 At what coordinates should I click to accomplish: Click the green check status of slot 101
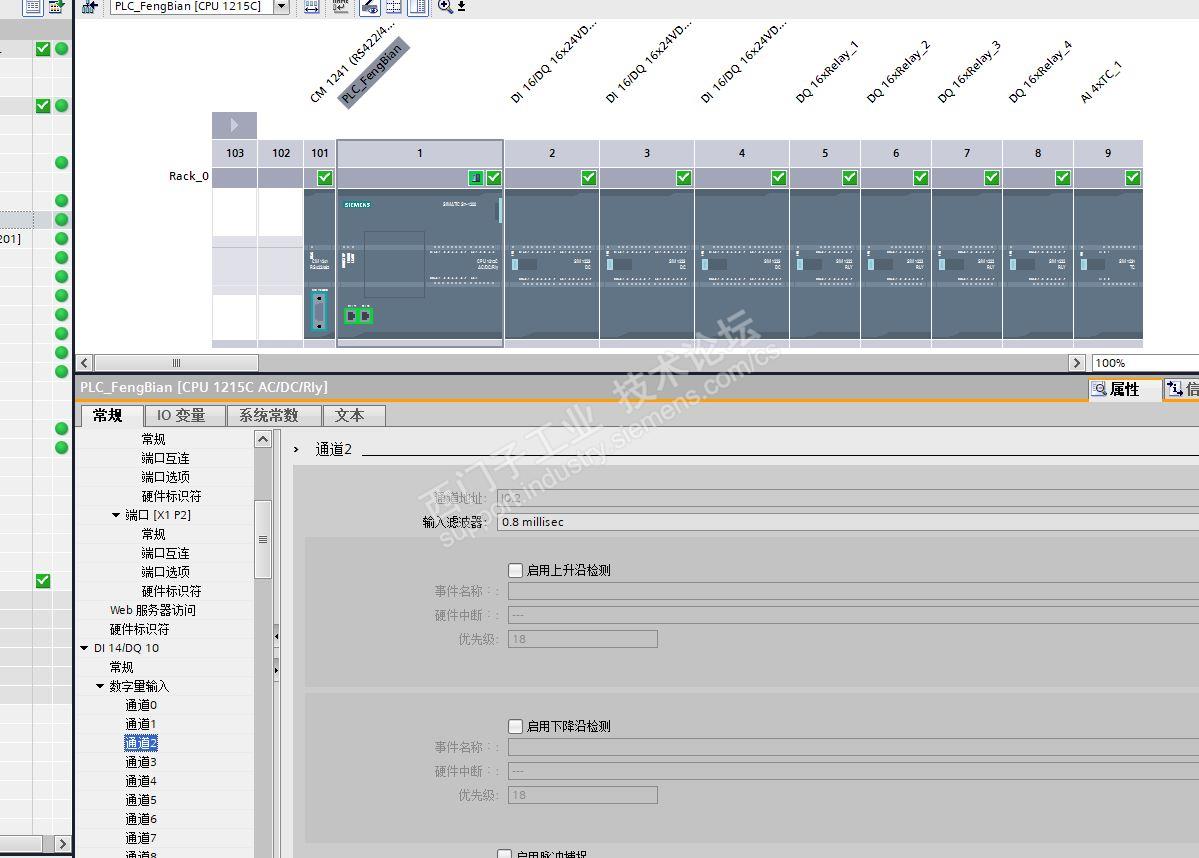[325, 177]
